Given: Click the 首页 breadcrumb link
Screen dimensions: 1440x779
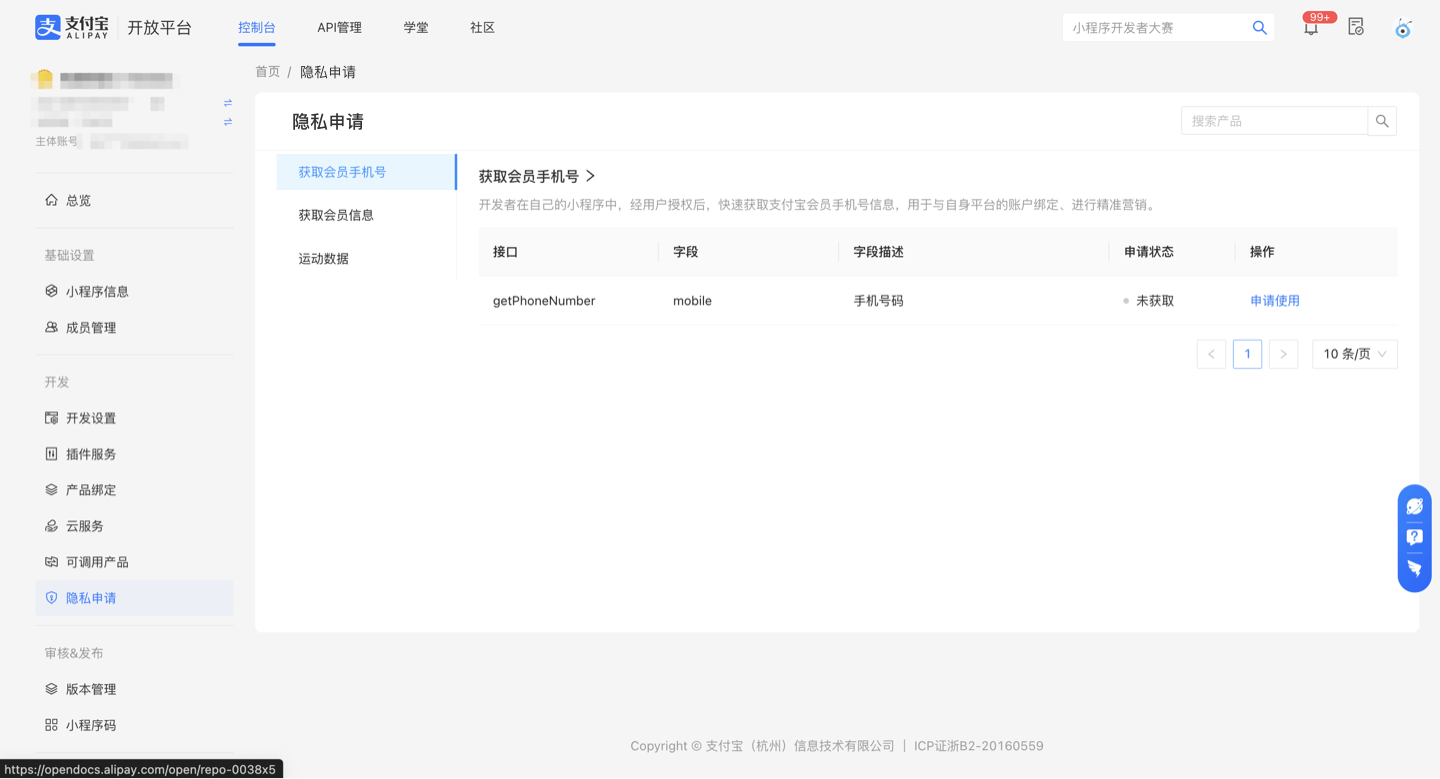Looking at the screenshot, I should [267, 71].
